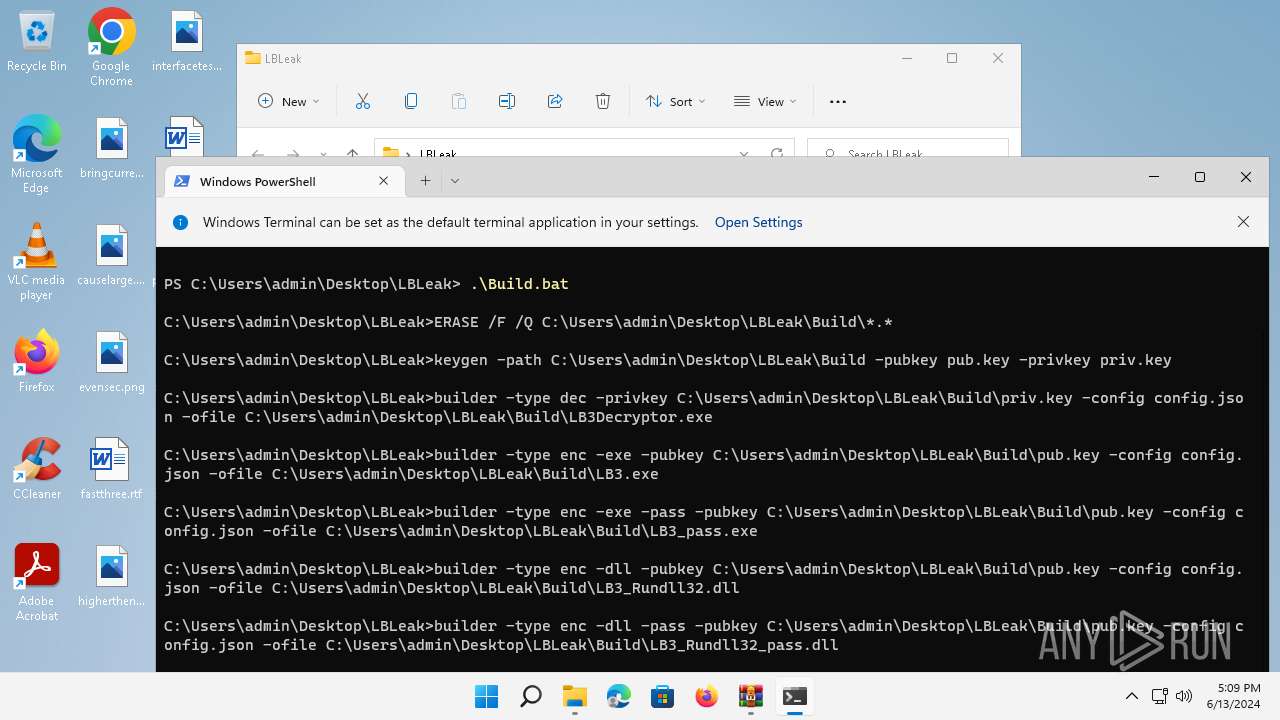Open the Word document icon behind Explorer
Viewport: 1280px width, 720px height.
pos(186,136)
